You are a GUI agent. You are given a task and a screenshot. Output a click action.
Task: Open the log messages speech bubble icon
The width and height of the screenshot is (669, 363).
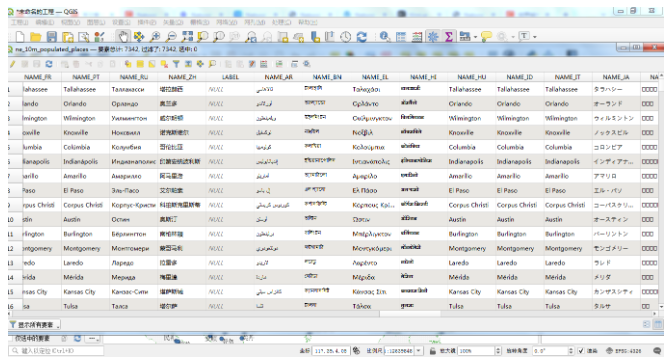point(657,351)
